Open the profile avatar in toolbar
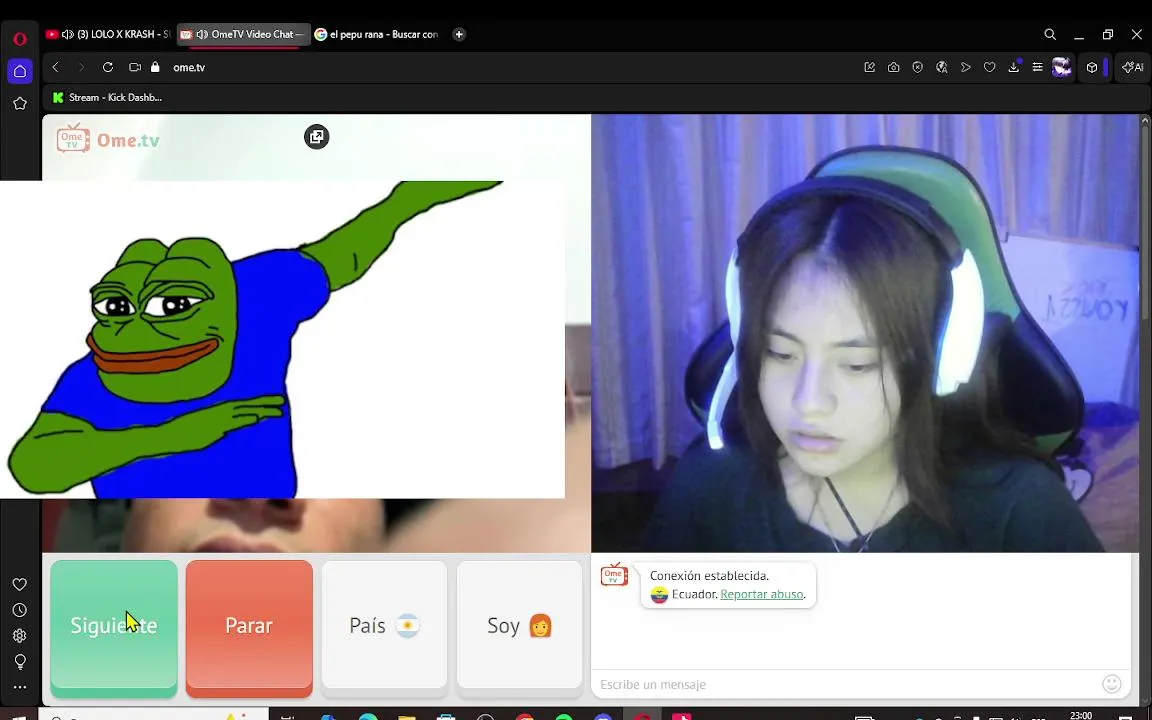 click(1062, 67)
